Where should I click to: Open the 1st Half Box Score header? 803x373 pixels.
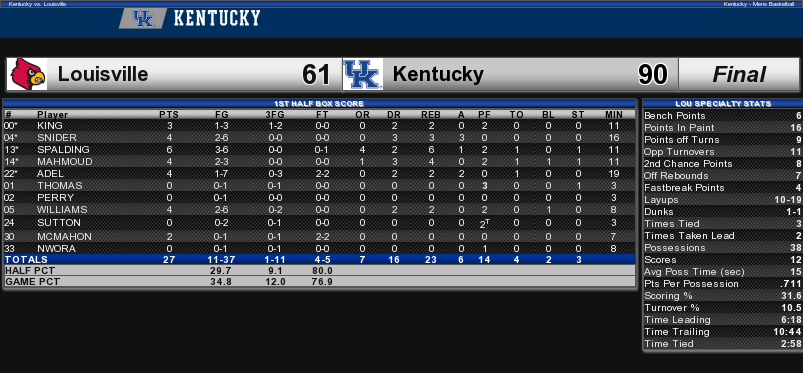(319, 103)
